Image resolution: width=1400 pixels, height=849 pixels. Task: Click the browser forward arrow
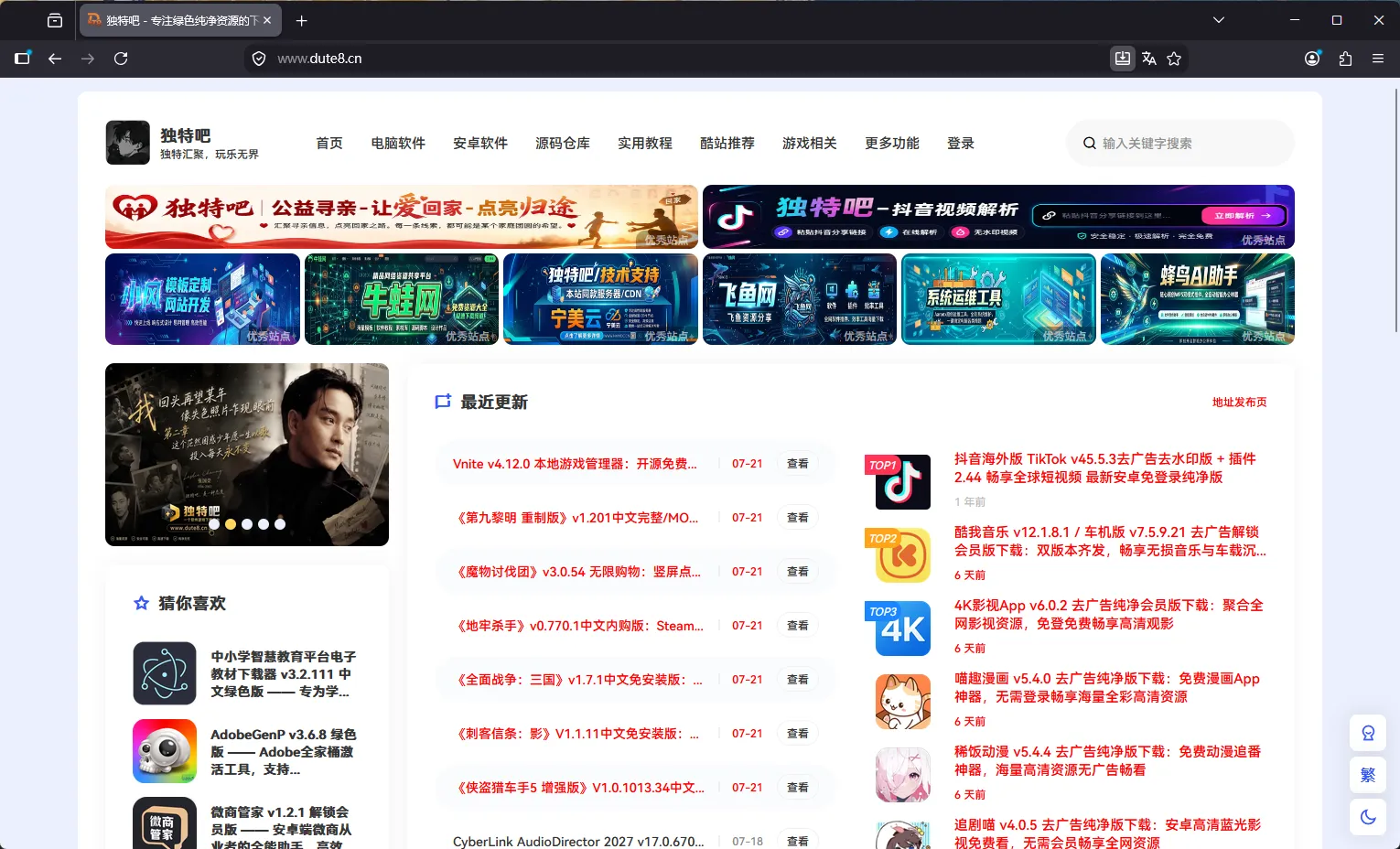point(88,59)
